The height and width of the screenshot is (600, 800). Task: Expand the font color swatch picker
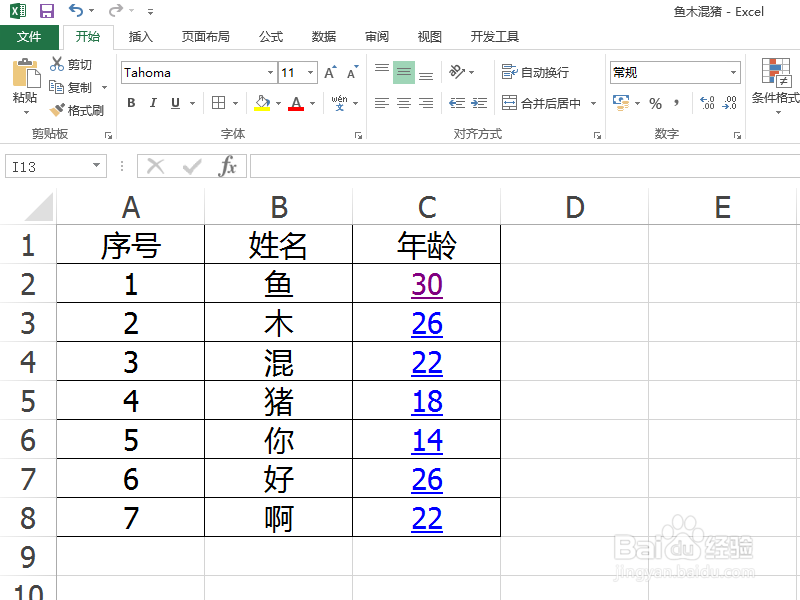pos(310,103)
